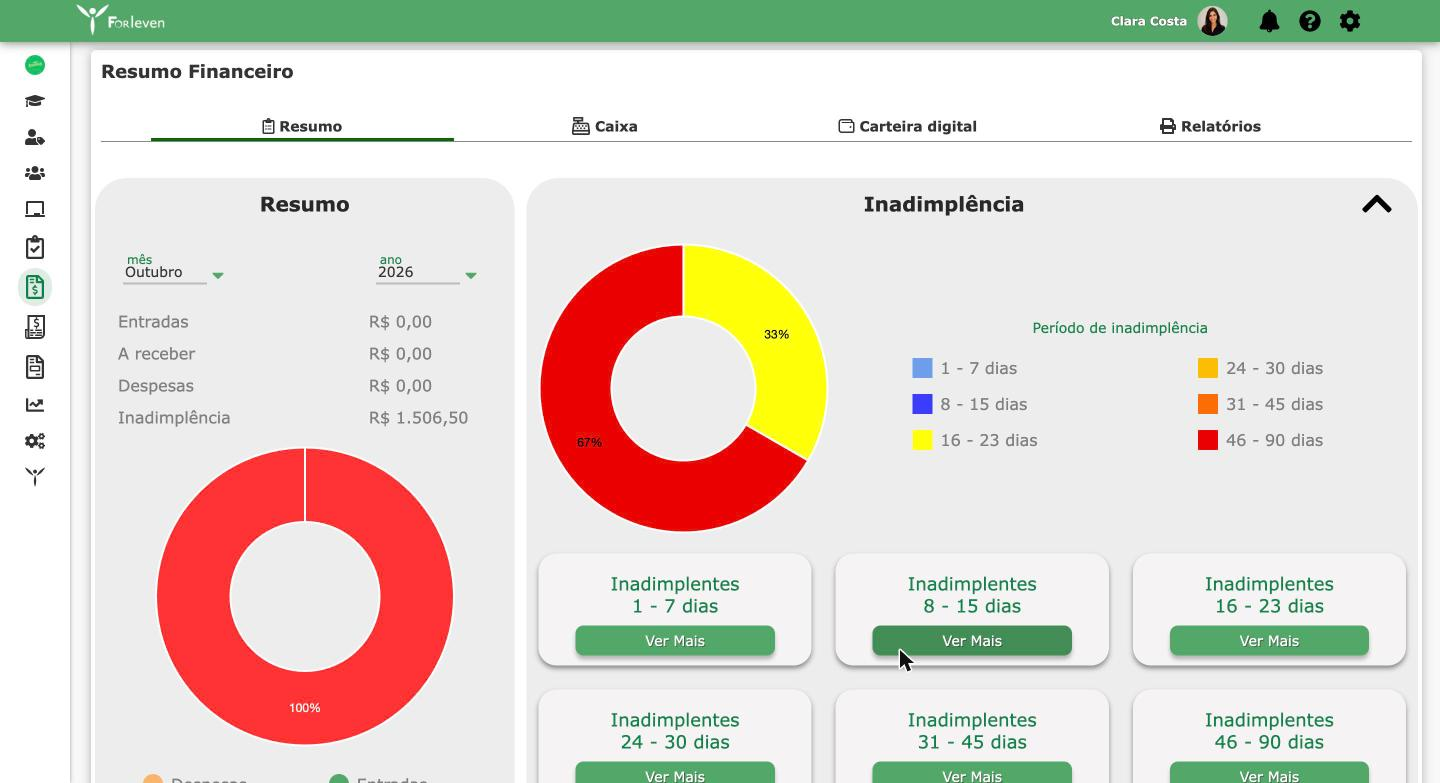Collapse the Inadimplência panel with chevron
The width and height of the screenshot is (1440, 783).
coord(1377,204)
